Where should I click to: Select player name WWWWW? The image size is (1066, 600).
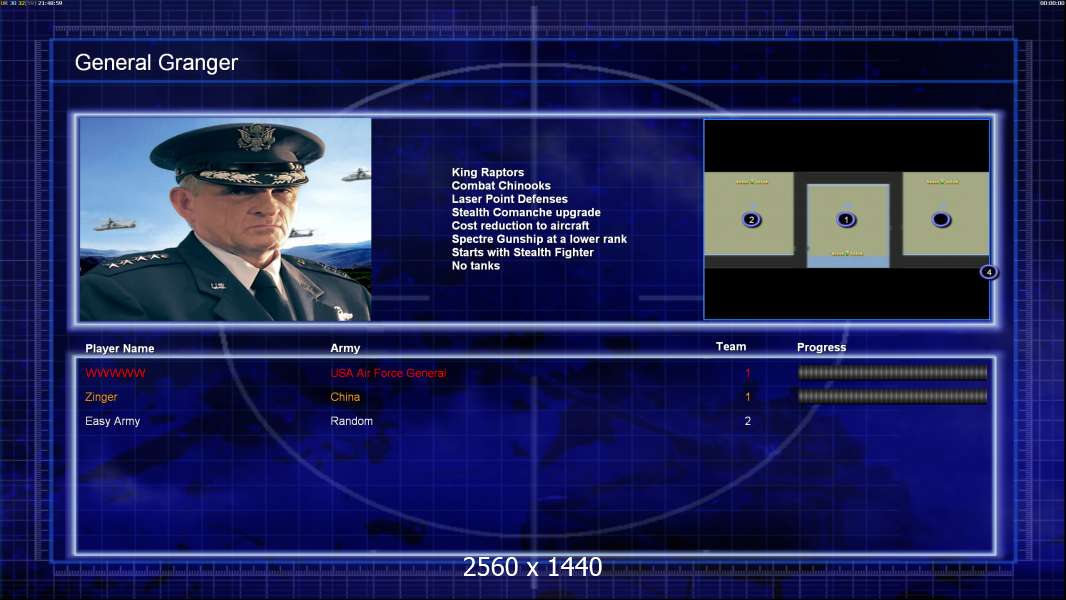(115, 373)
